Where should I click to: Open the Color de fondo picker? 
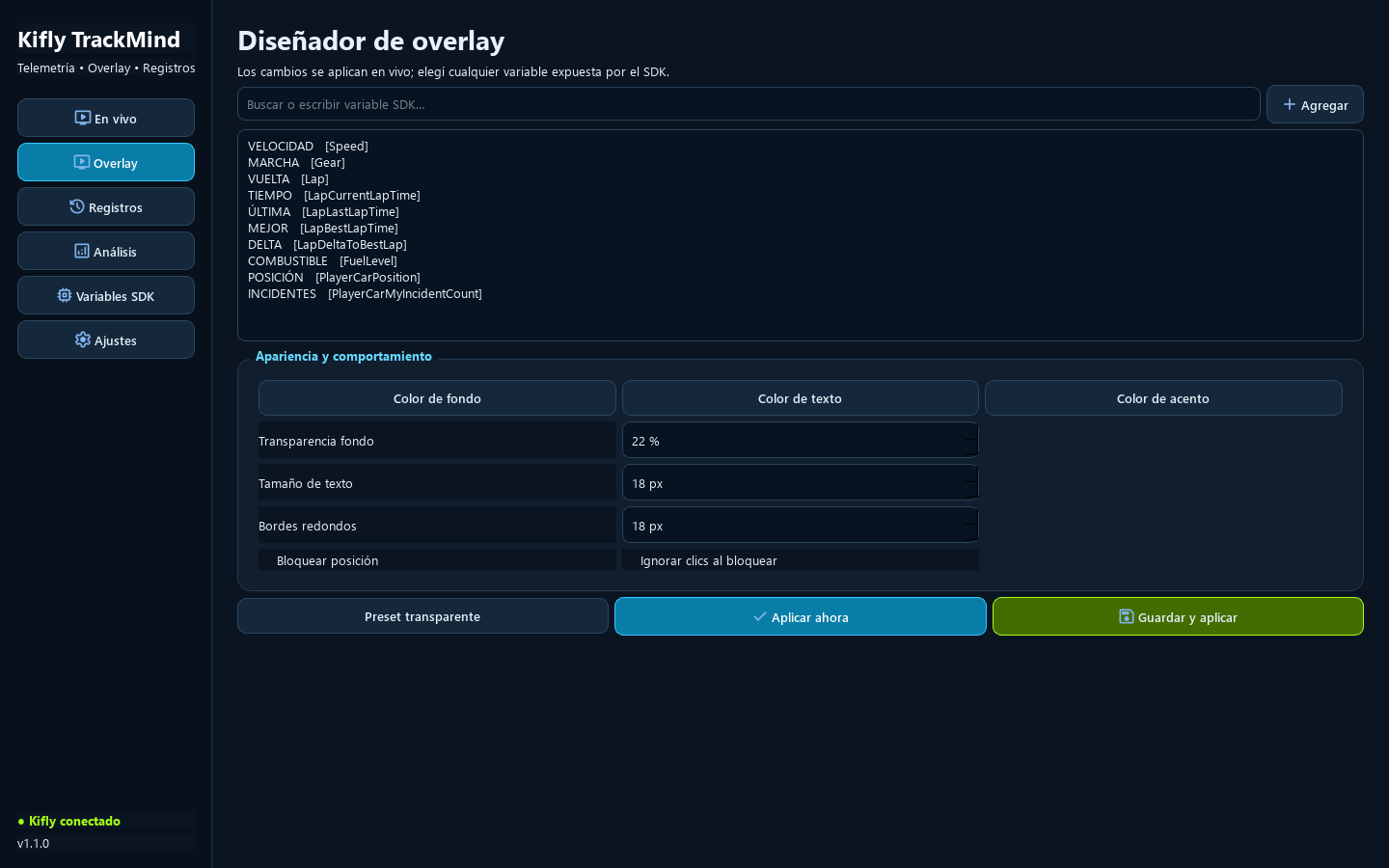tap(437, 398)
